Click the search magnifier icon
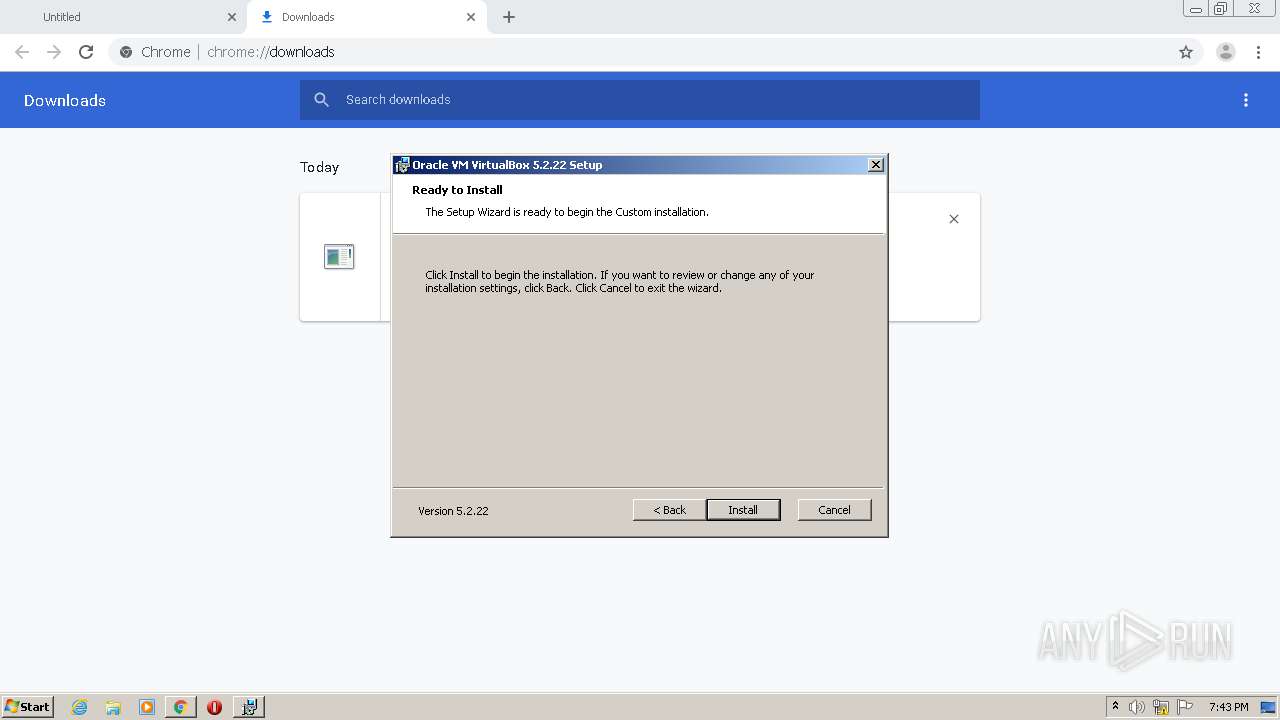 (321, 100)
